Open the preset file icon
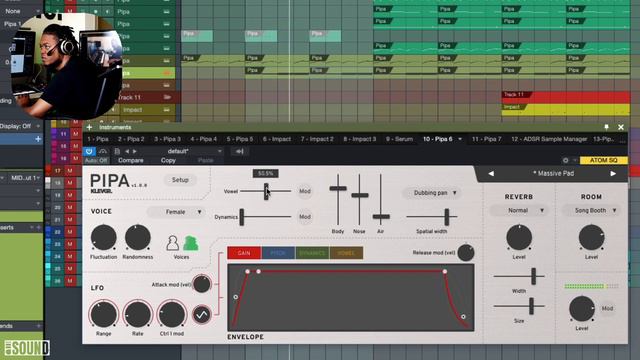The image size is (640, 360). point(117,151)
